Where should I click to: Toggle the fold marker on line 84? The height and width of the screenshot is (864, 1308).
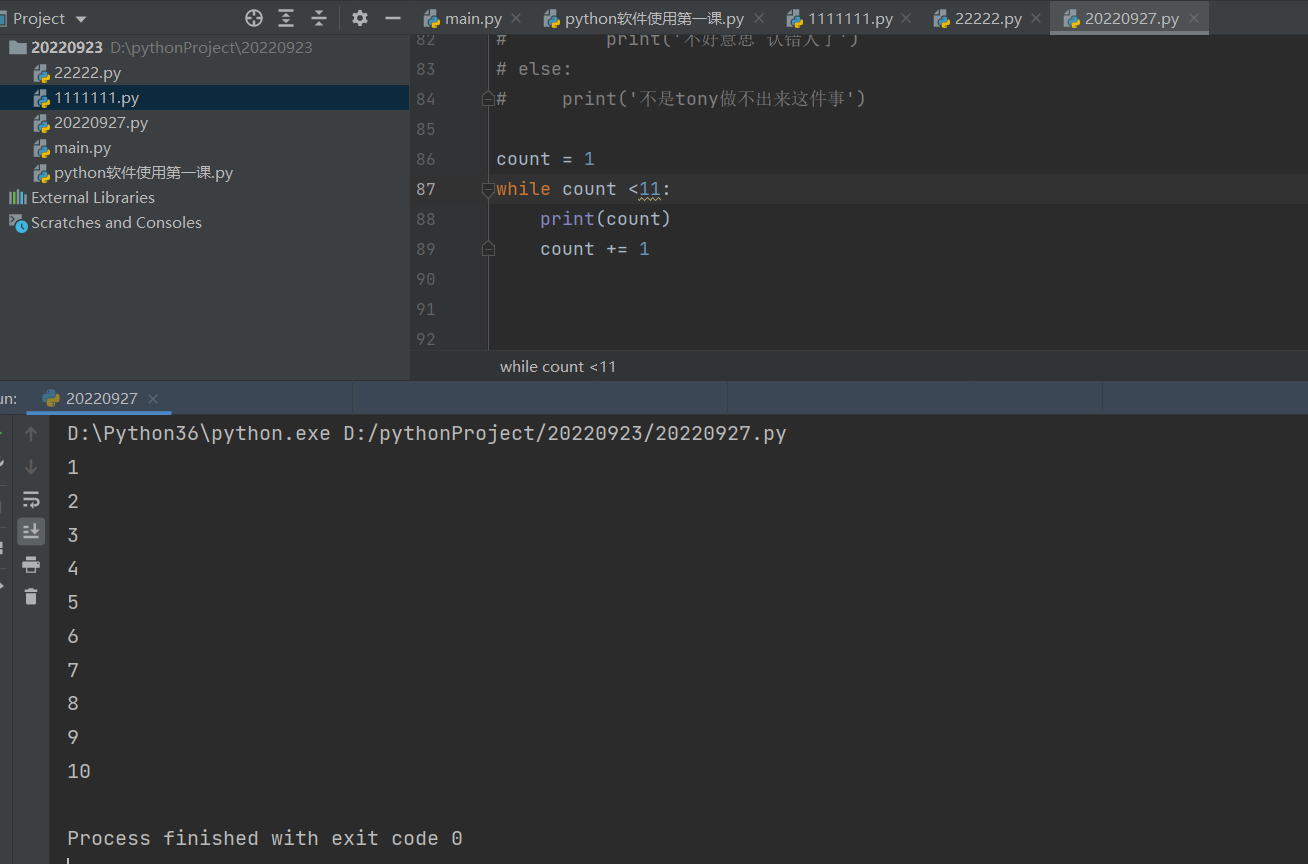coord(488,98)
